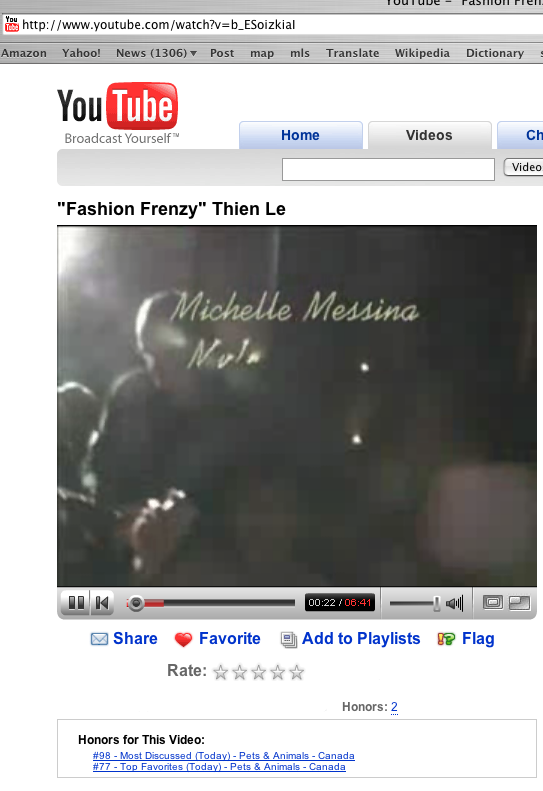Mute the video volume speaker icon
The image size is (543, 791).
point(455,602)
